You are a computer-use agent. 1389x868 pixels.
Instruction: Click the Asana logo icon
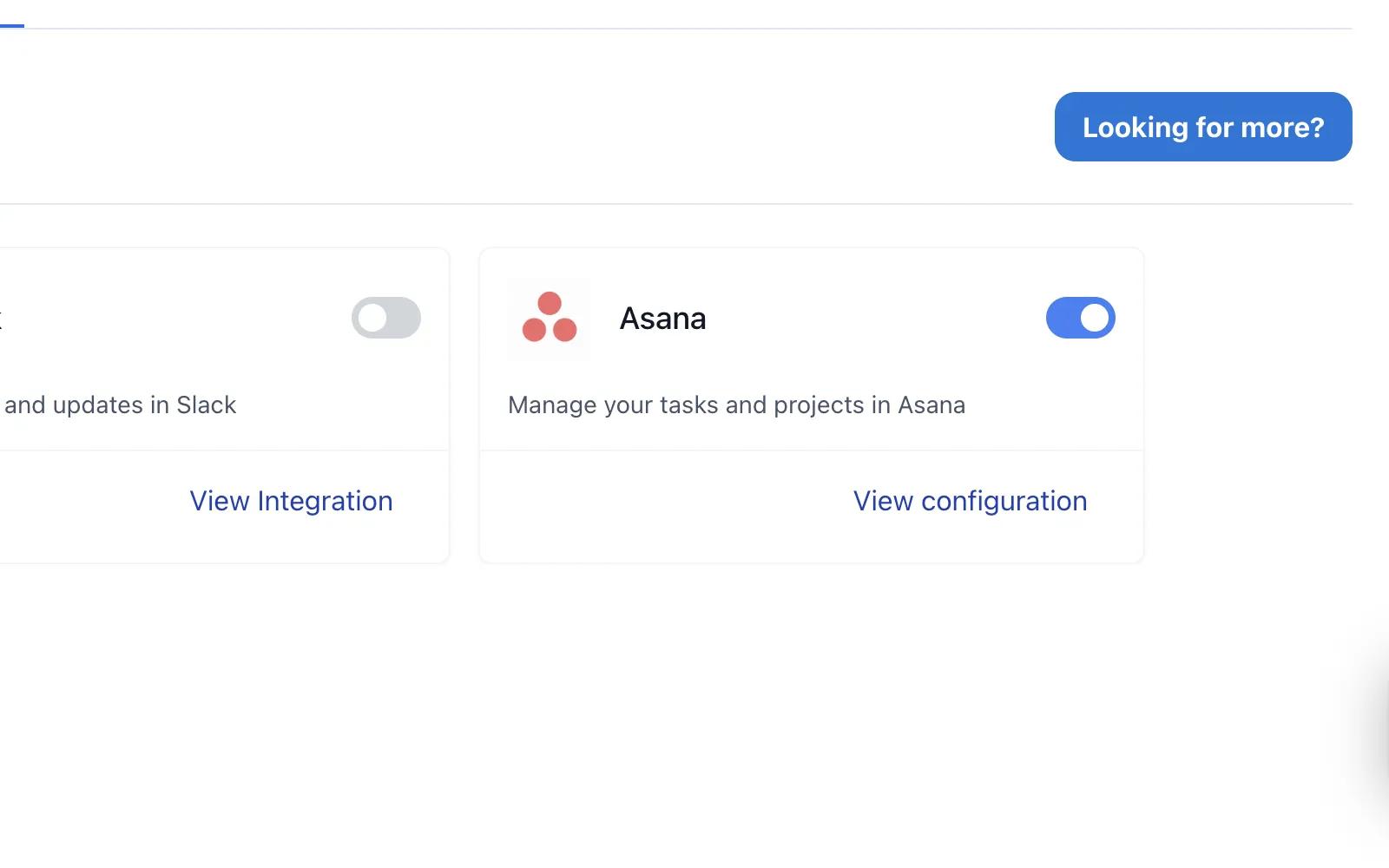(x=549, y=319)
